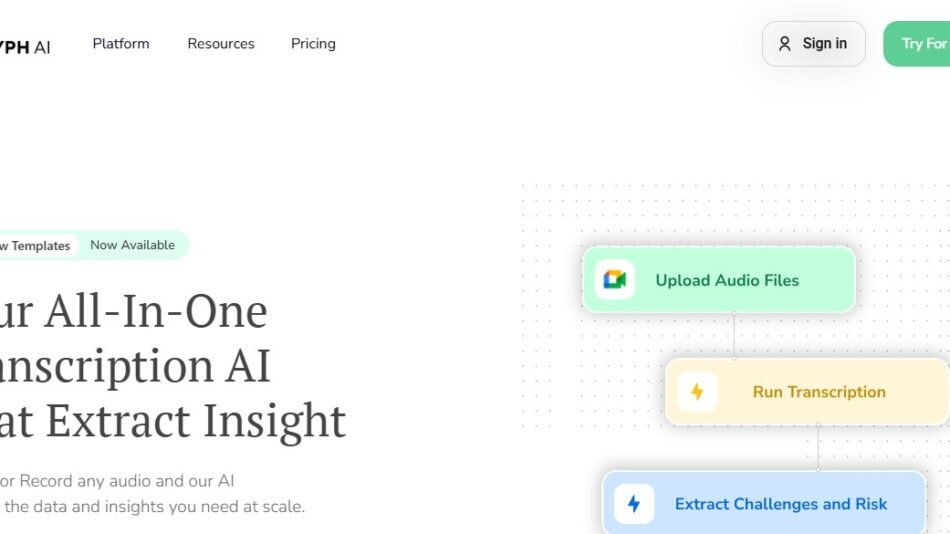This screenshot has height=534, width=950.
Task: Click the Google Meet icon on upload card
Action: [x=614, y=280]
